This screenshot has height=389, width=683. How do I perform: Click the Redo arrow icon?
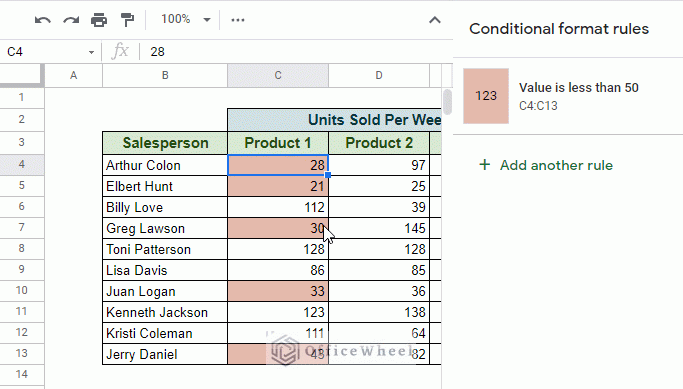point(71,20)
